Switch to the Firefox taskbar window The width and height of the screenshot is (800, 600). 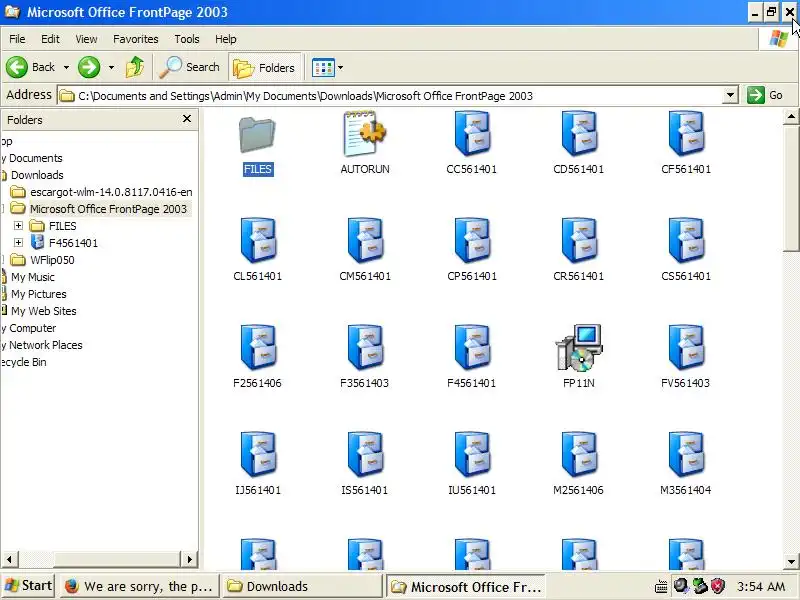pyautogui.click(x=139, y=586)
